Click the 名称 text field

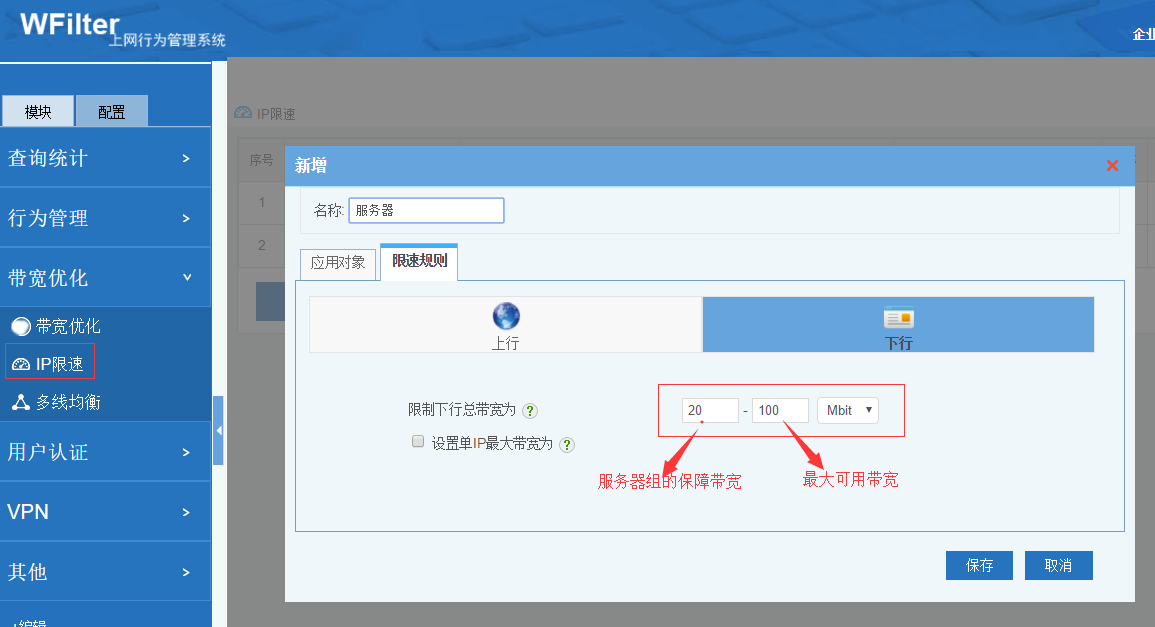[426, 210]
